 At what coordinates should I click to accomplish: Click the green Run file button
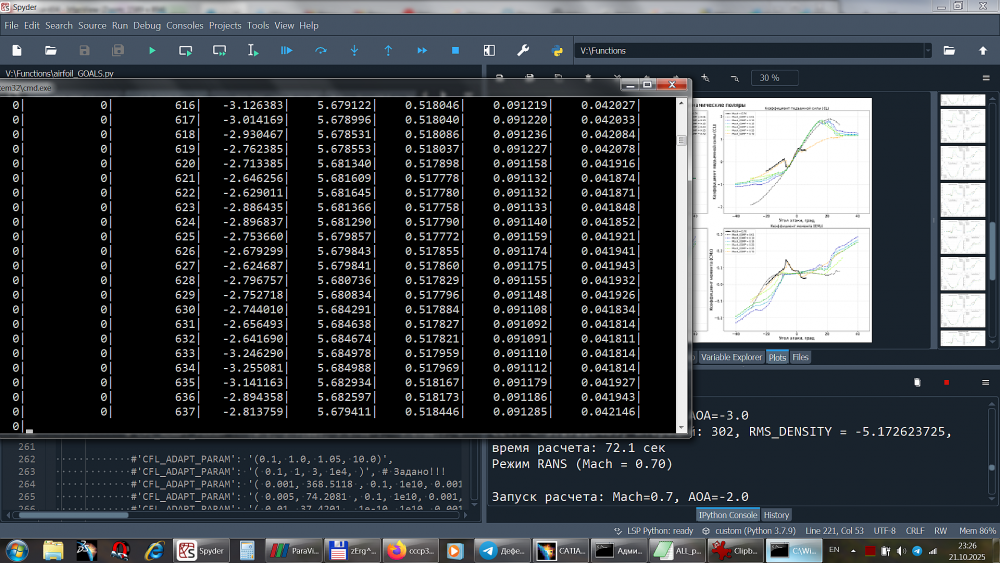click(152, 50)
